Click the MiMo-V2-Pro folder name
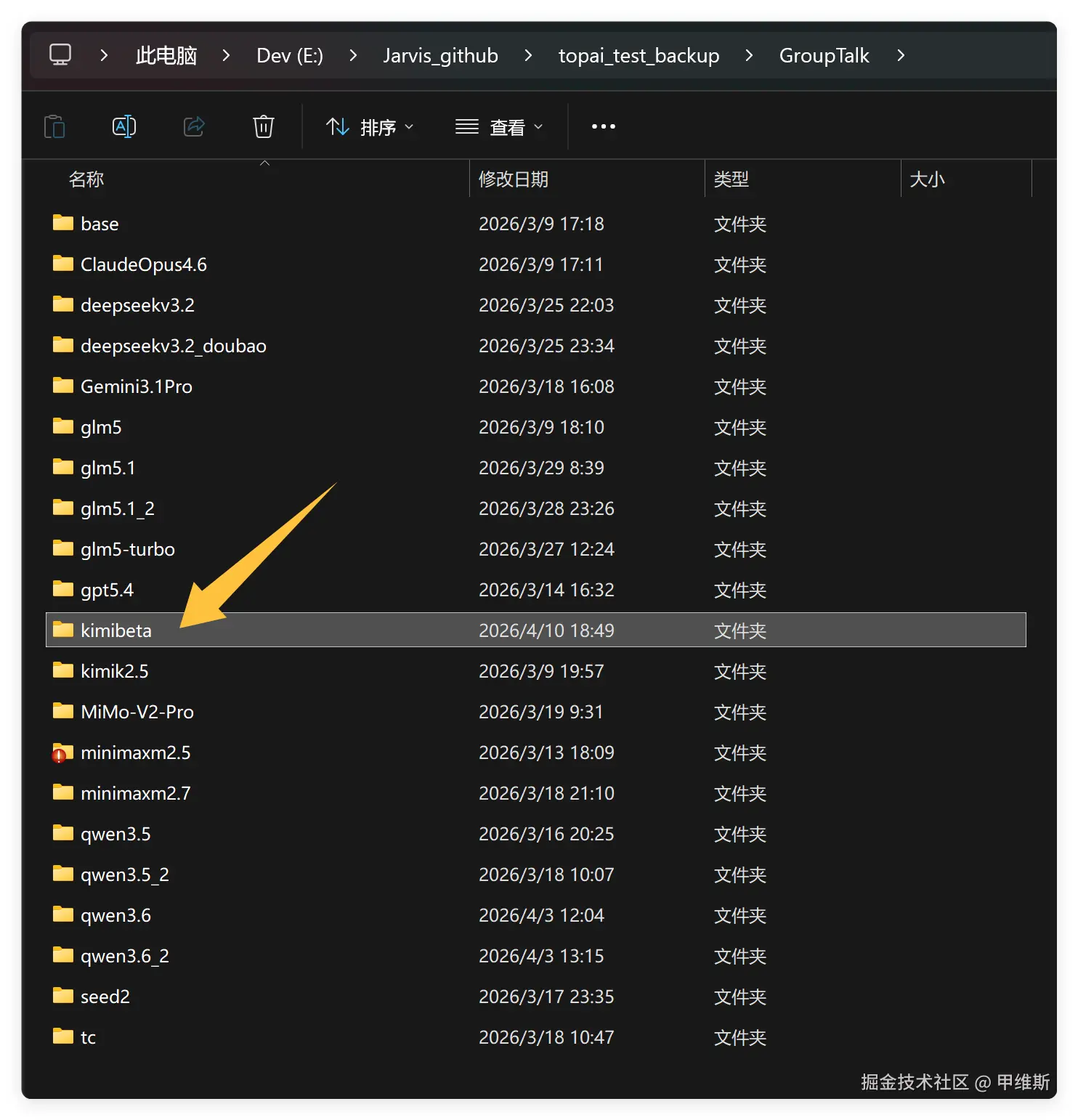 pos(137,712)
